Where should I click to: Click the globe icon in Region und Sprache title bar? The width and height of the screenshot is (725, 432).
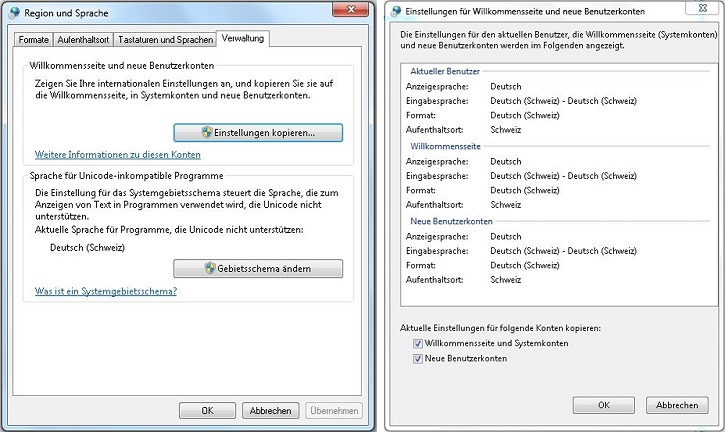13,13
